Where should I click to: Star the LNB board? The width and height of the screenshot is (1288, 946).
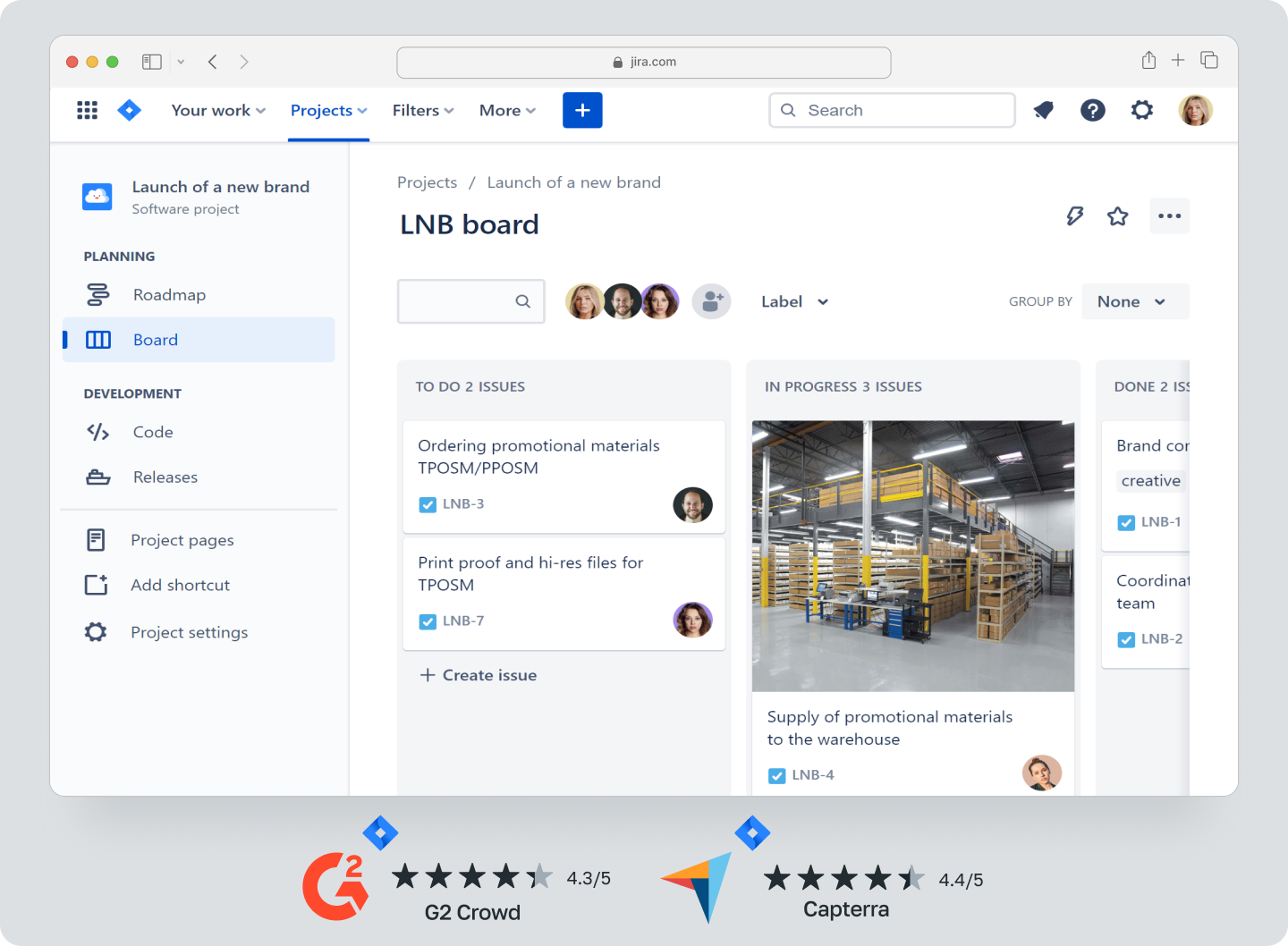1117,216
